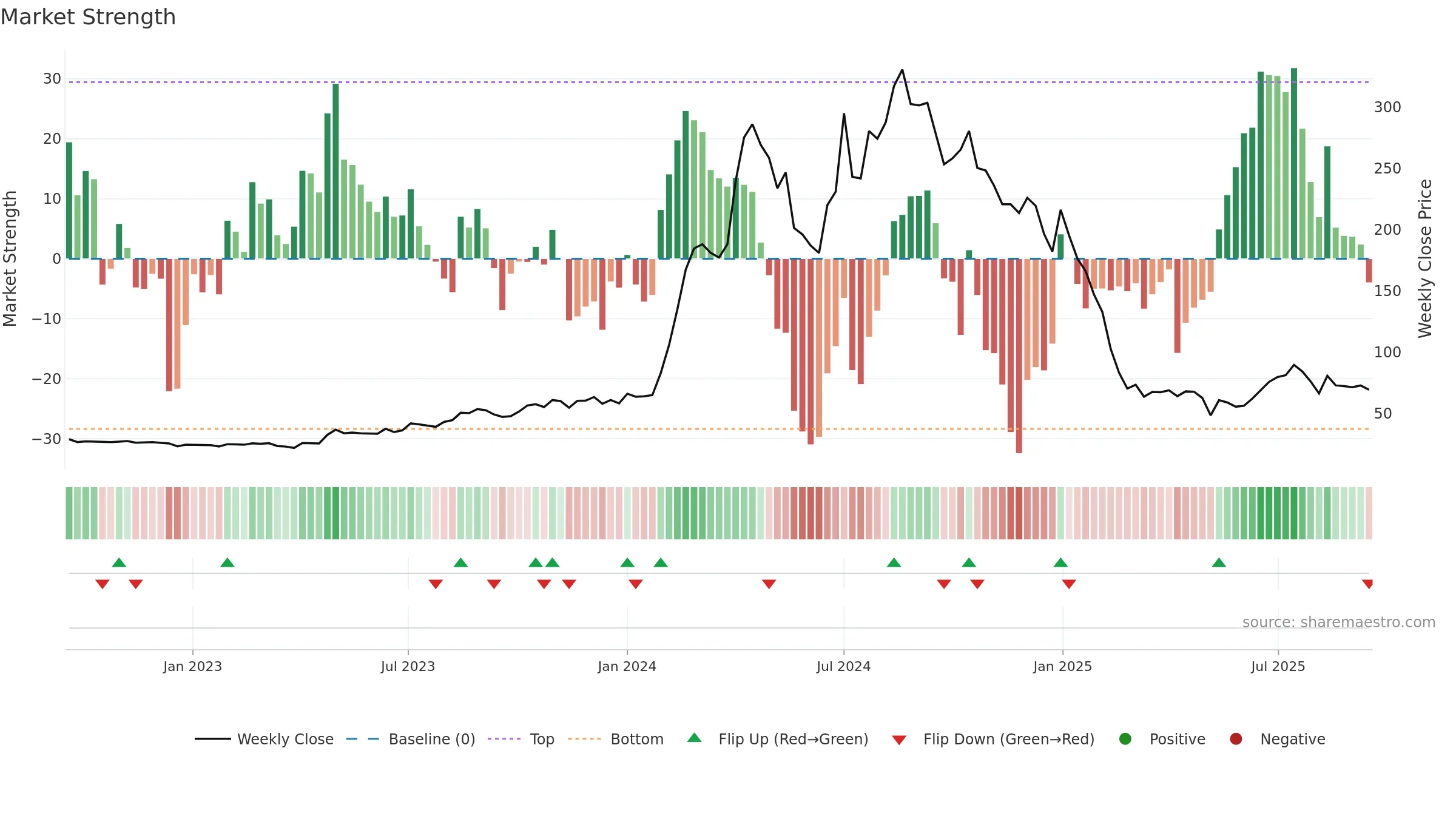The height and width of the screenshot is (819, 1456).
Task: Toggle the Top legend entry
Action: (521, 739)
